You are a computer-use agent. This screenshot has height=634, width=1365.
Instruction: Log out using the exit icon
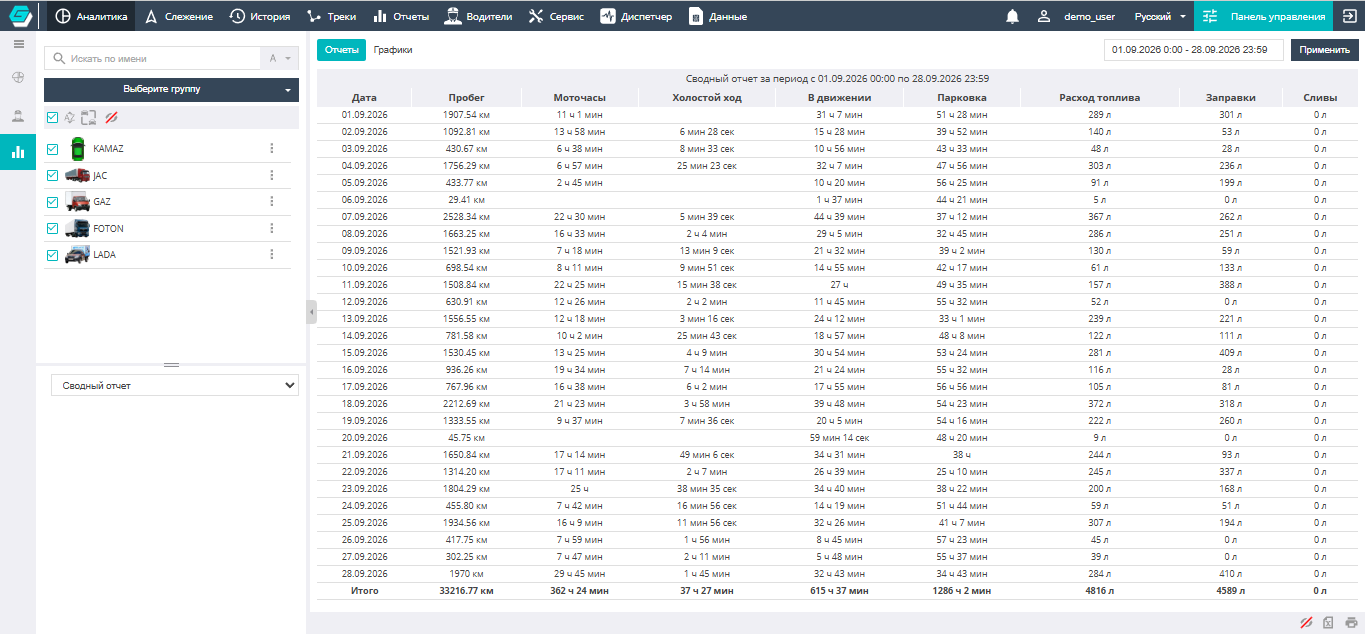(1349, 16)
